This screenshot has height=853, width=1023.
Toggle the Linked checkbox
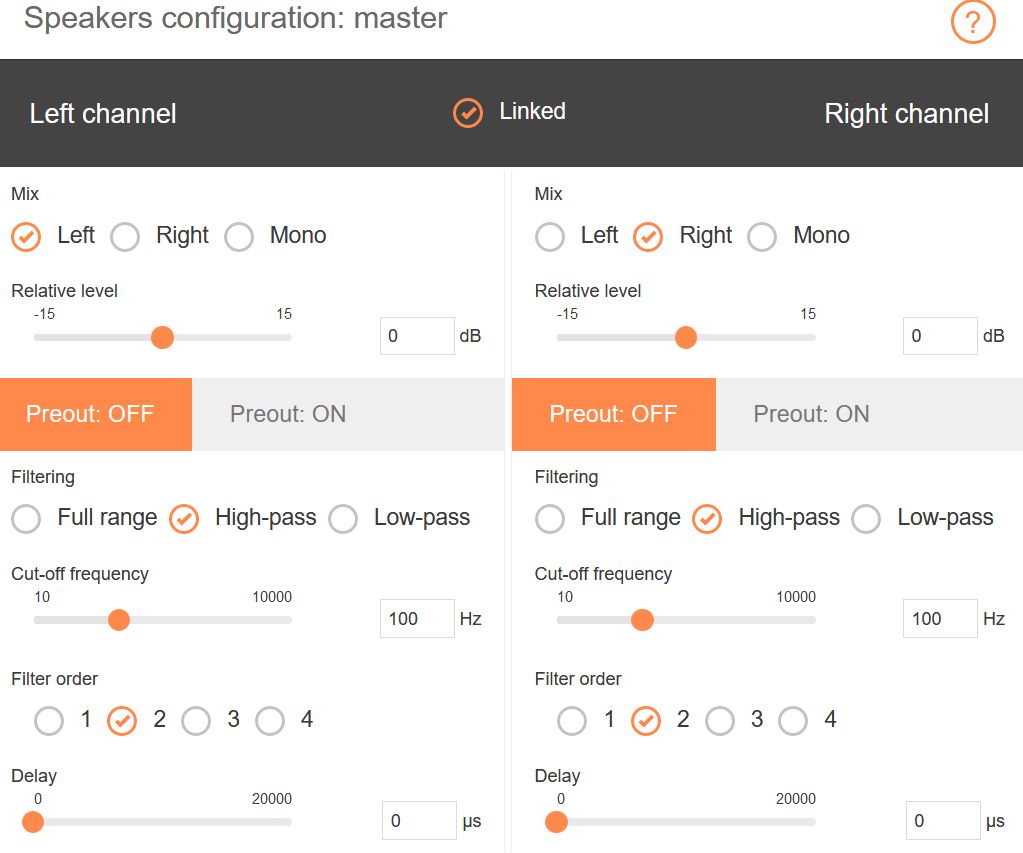tap(468, 113)
